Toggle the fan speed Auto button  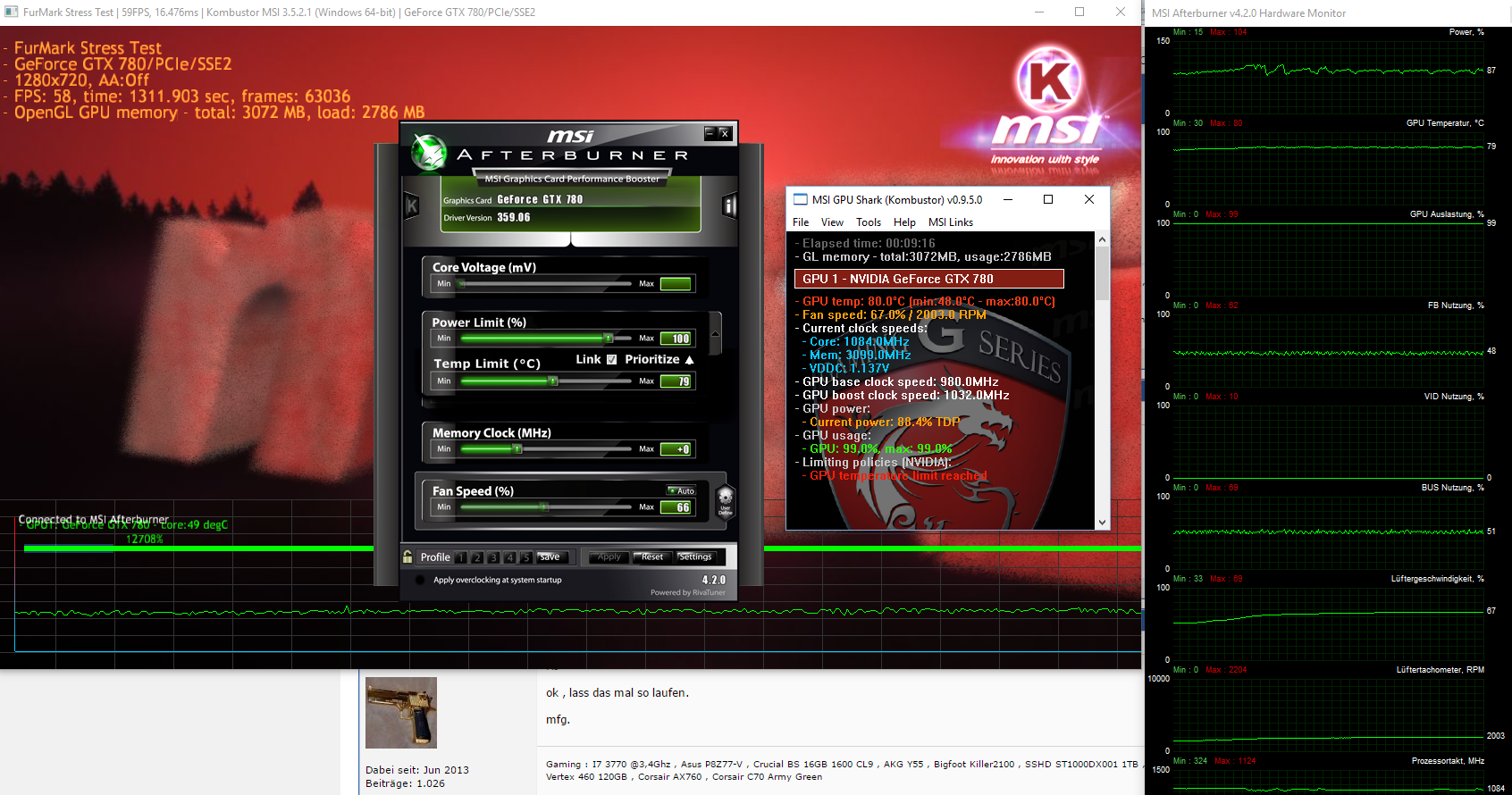click(x=682, y=490)
